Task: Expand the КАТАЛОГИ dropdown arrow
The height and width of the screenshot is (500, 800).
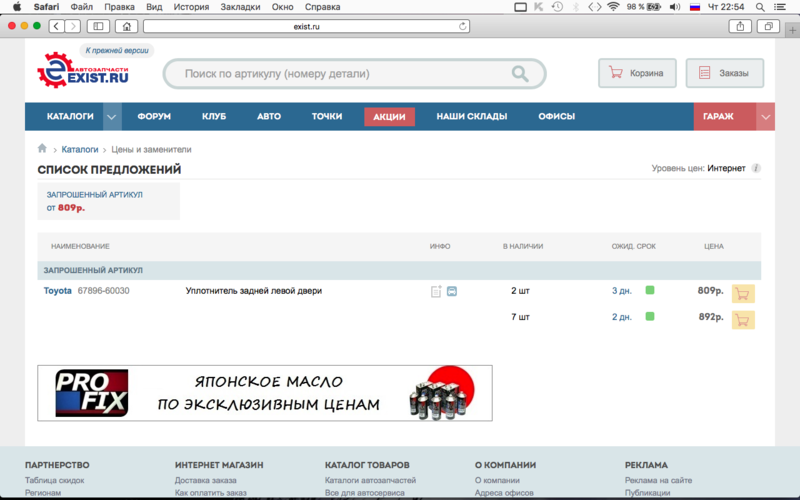Action: (x=112, y=117)
